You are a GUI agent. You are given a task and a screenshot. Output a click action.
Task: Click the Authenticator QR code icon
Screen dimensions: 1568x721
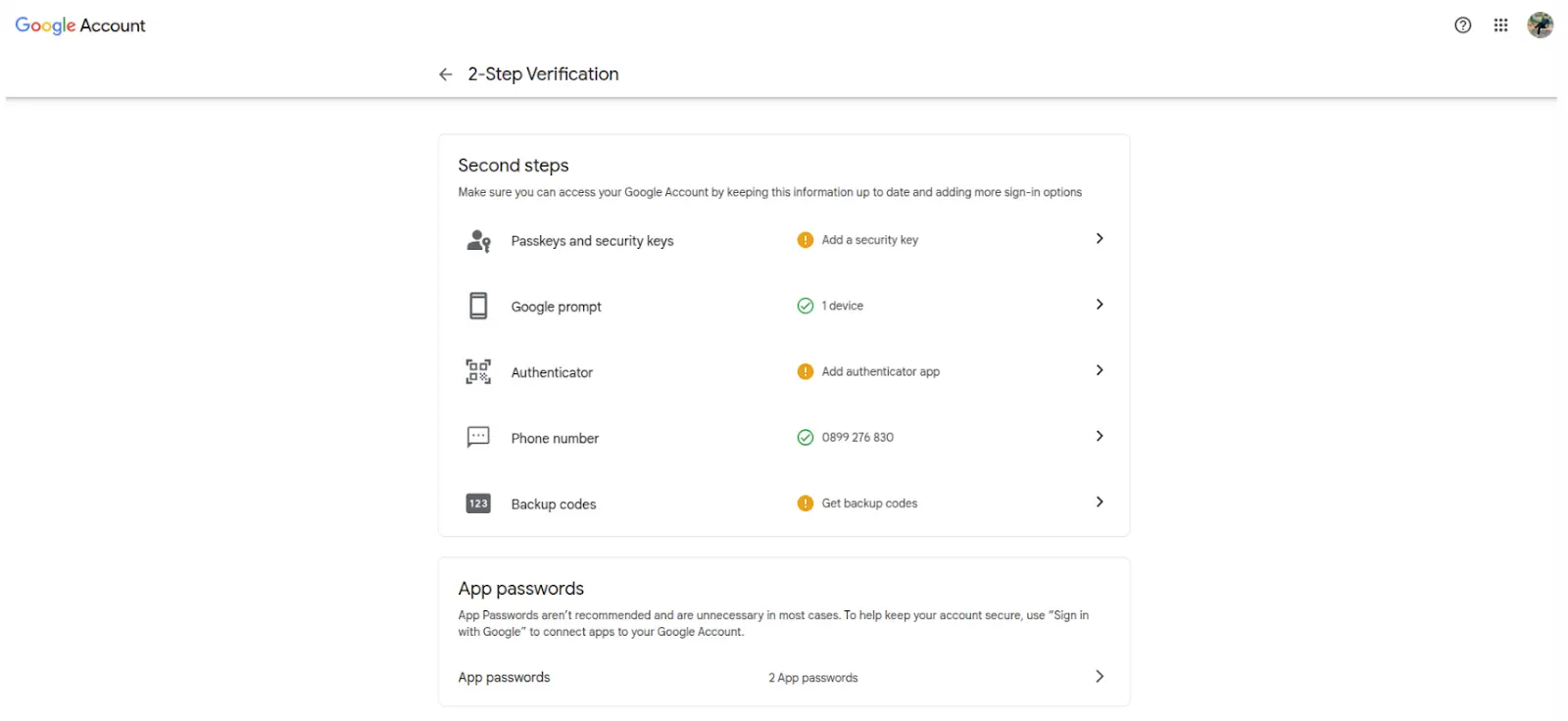(478, 372)
